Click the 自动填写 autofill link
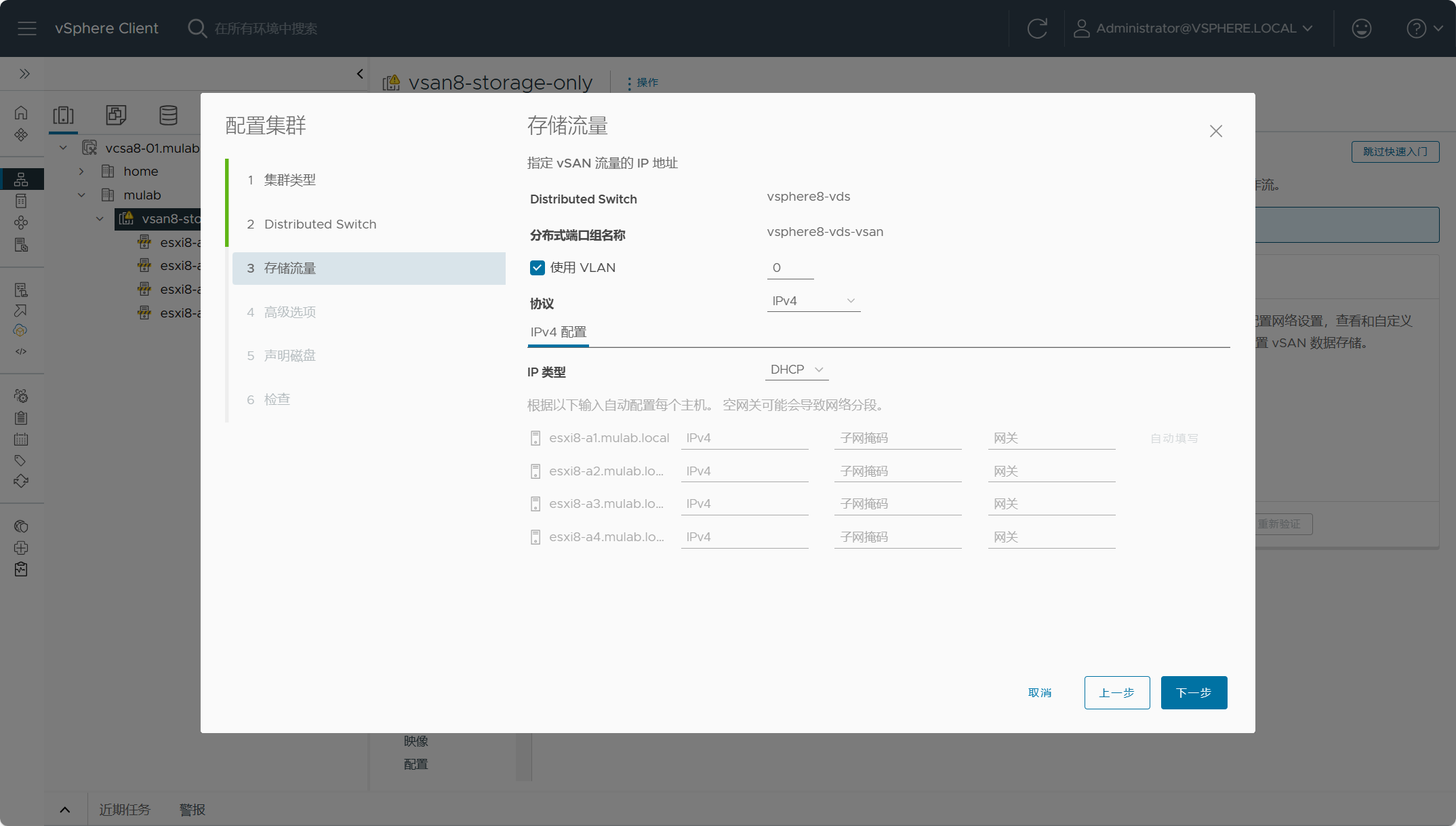The width and height of the screenshot is (1456, 826). pos(1174,439)
